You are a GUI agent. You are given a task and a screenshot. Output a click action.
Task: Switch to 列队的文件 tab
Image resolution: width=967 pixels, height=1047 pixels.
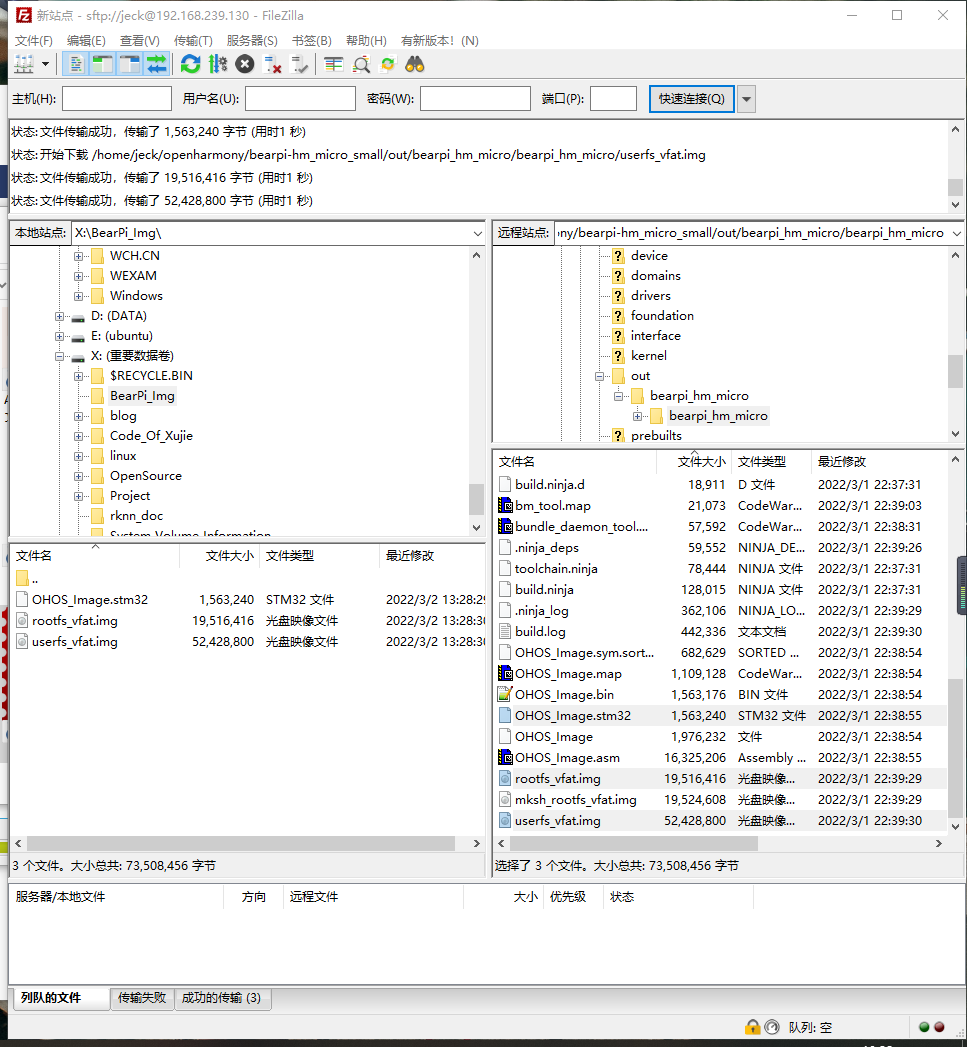61,998
